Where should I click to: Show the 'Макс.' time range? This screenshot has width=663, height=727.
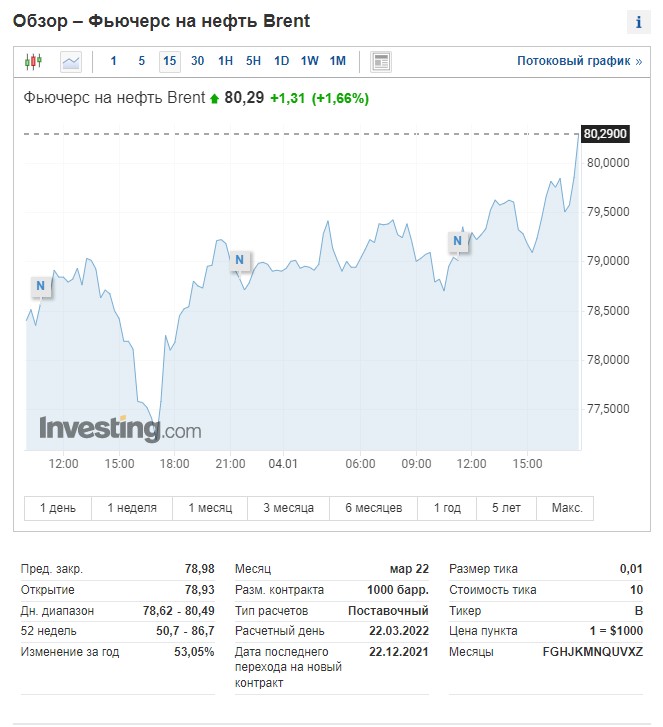click(x=566, y=508)
